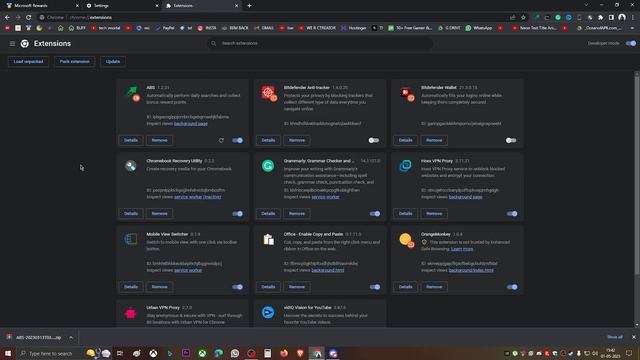Click Pack extension button
This screenshot has width=640, height=360.
tap(74, 62)
